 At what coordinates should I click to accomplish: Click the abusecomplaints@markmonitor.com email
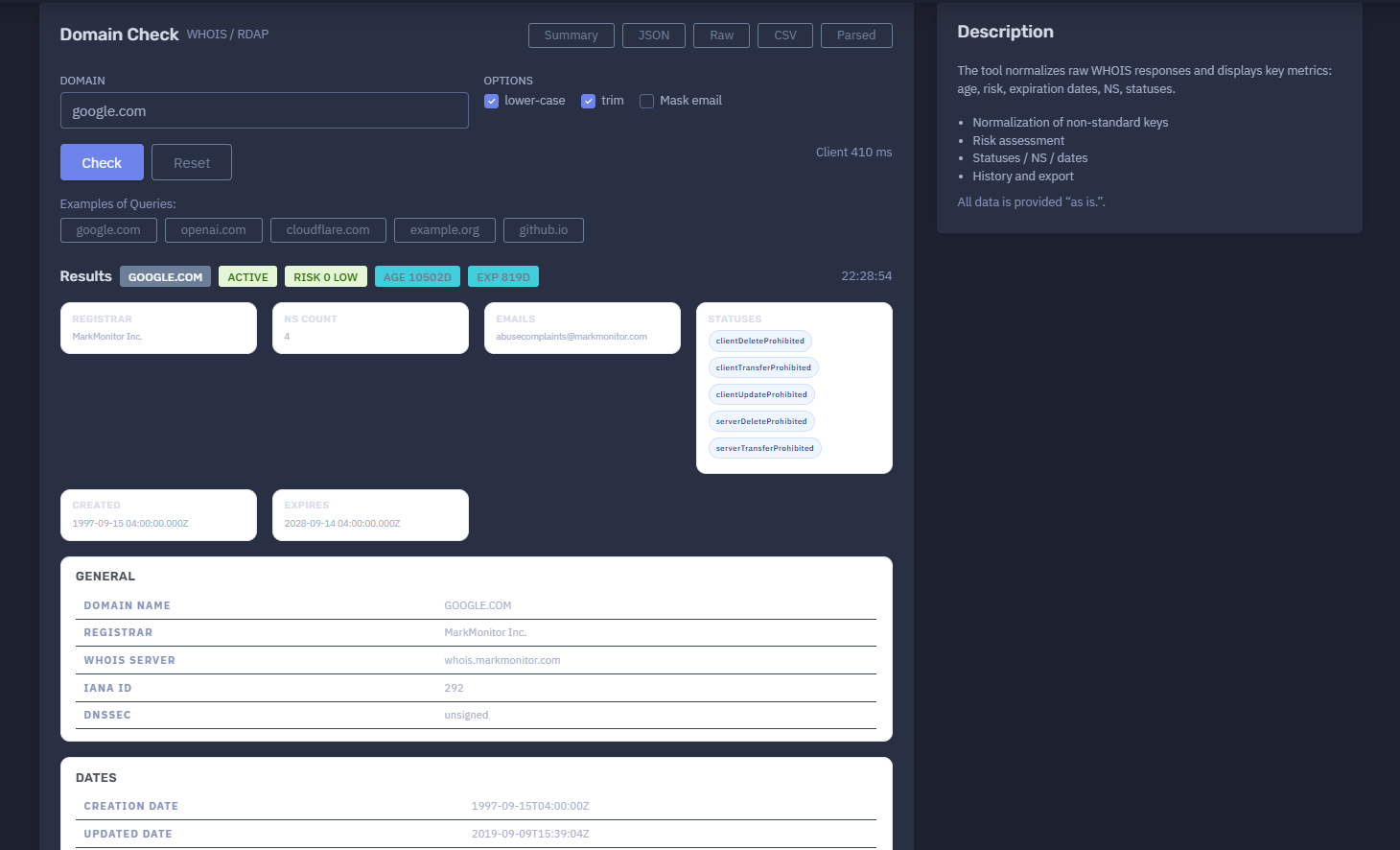click(x=572, y=337)
